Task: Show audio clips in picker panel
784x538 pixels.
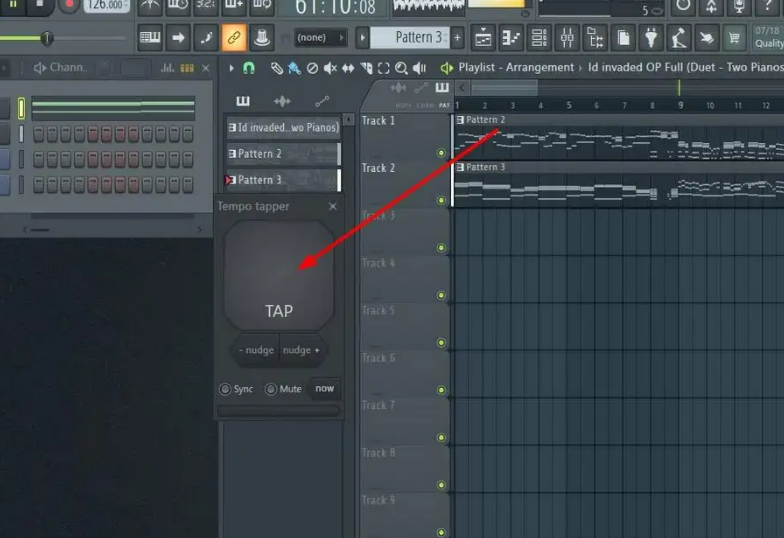Action: click(x=282, y=102)
